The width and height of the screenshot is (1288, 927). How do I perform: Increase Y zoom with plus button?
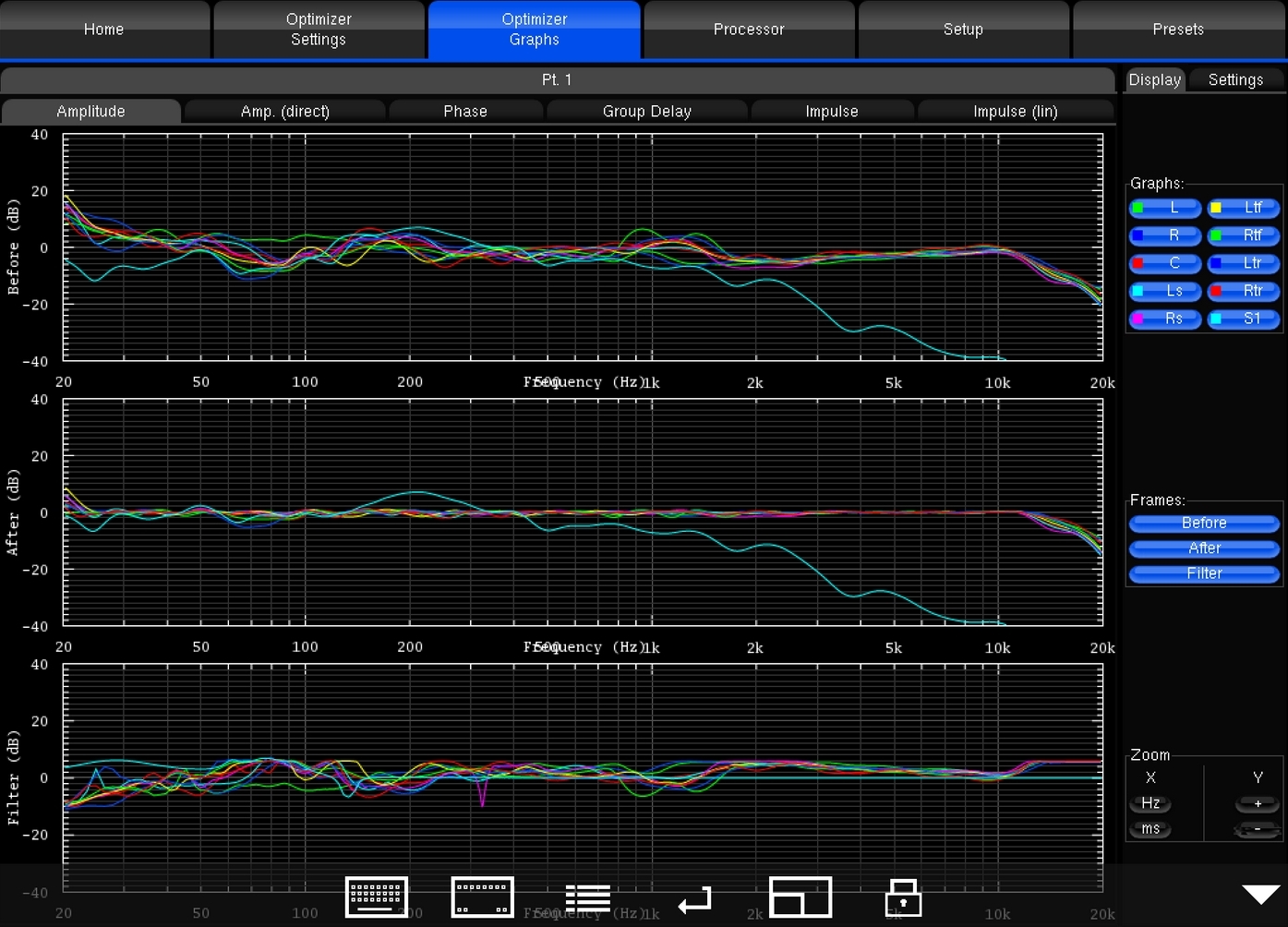point(1258,803)
